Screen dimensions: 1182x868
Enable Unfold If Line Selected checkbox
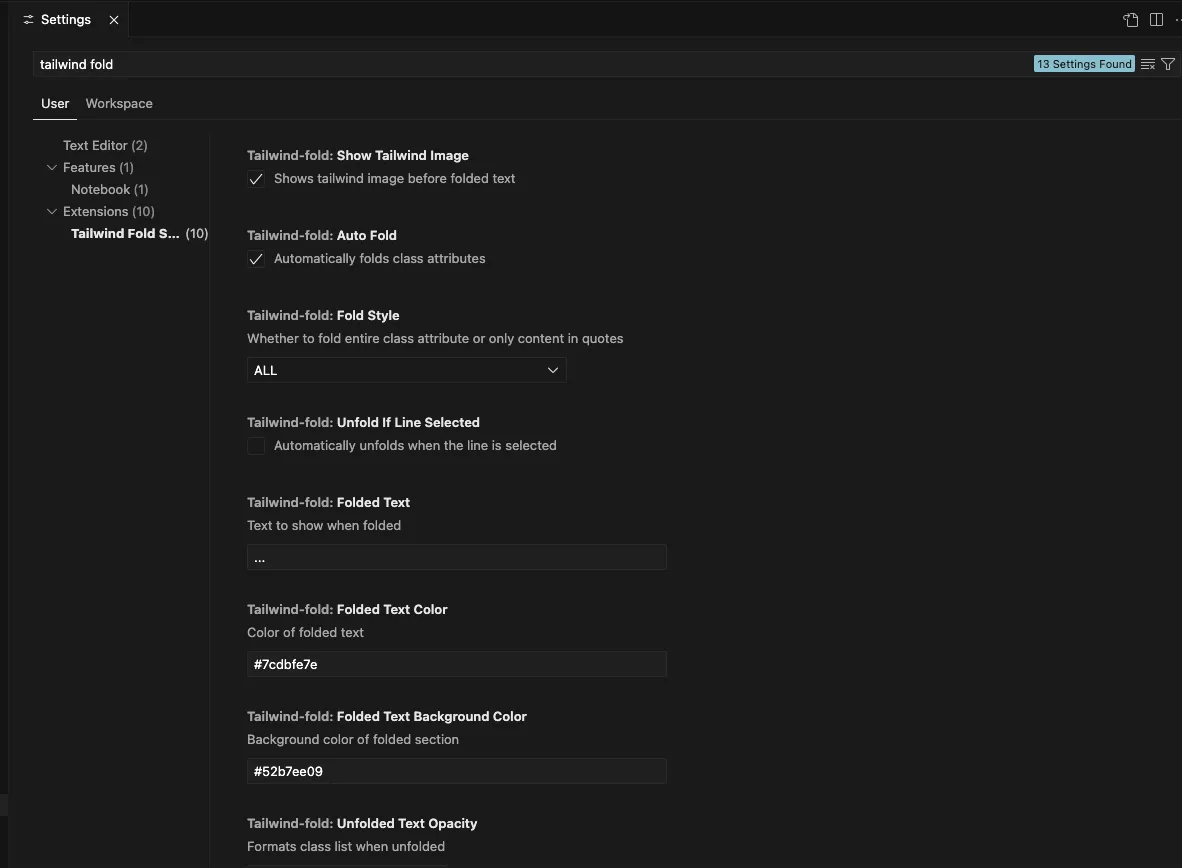256,446
